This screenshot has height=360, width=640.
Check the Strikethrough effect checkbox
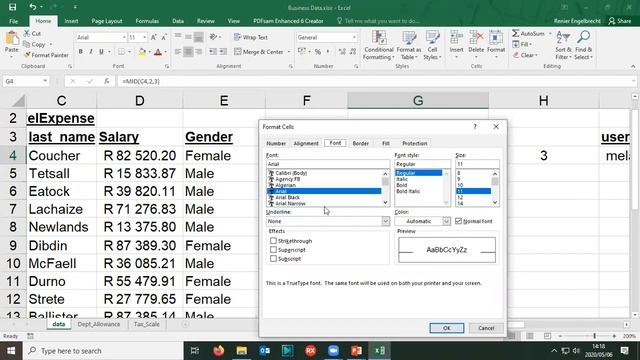tap(273, 241)
